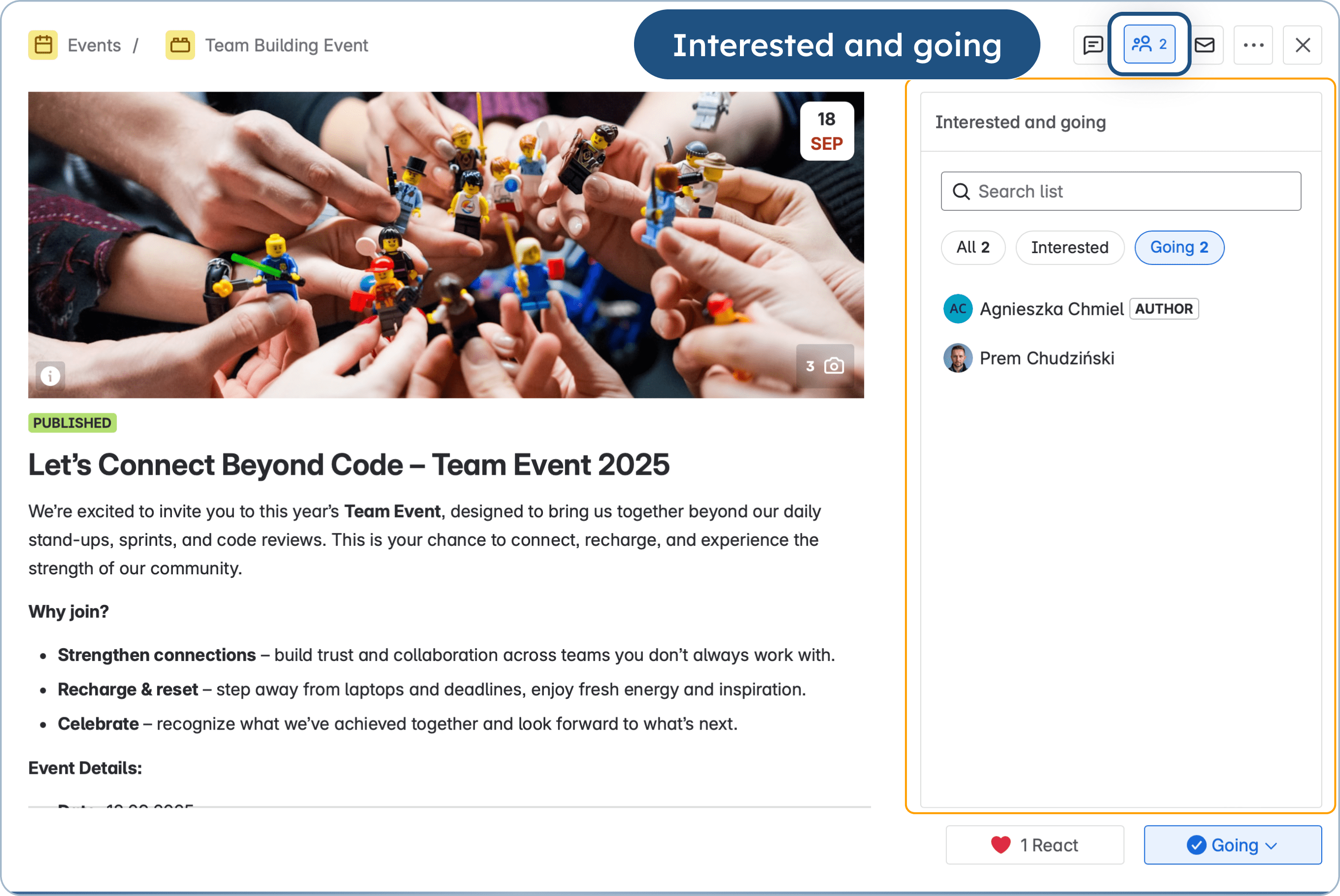
Task: Click the magnifier icon in the search list field
Action: [x=961, y=192]
